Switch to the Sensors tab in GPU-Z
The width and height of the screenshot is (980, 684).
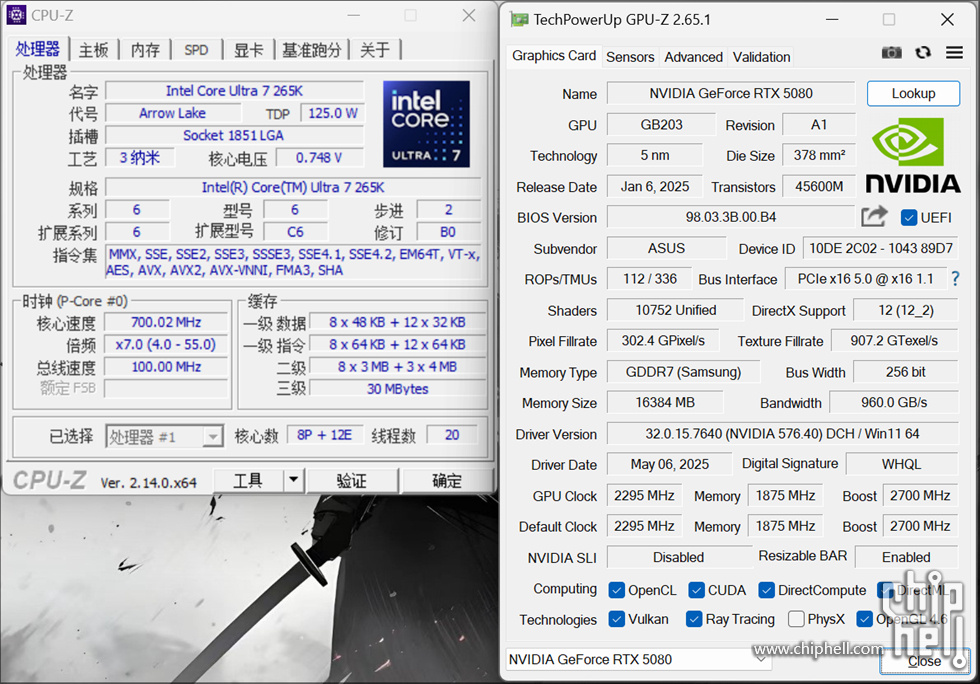630,57
